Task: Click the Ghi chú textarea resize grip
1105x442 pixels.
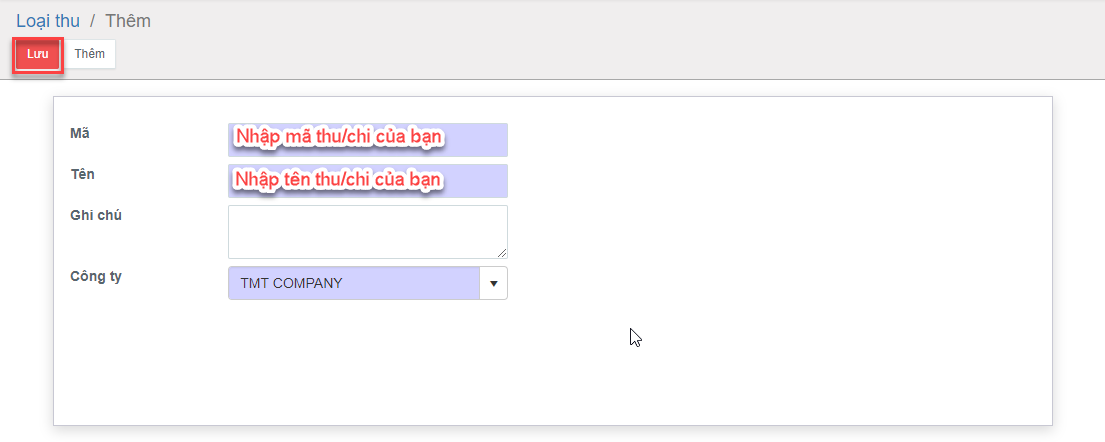Action: pyautogui.click(x=502, y=253)
